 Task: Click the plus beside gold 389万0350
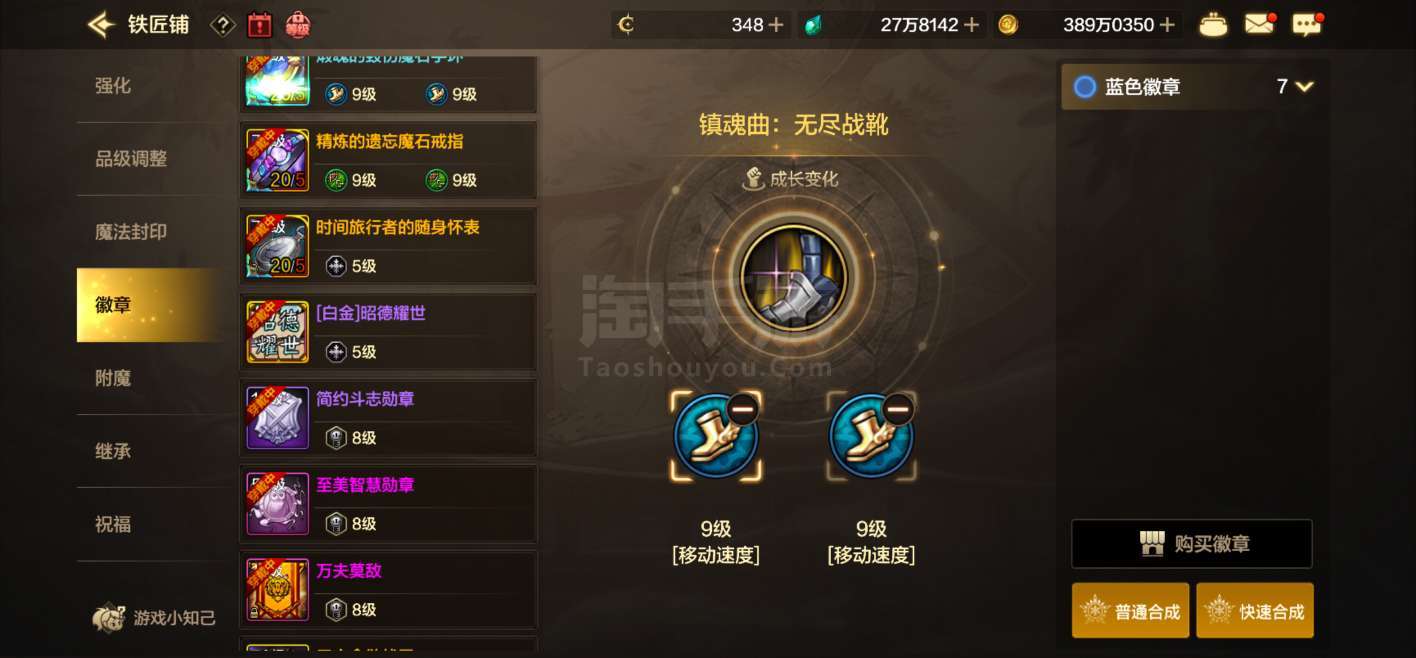[x=1167, y=25]
